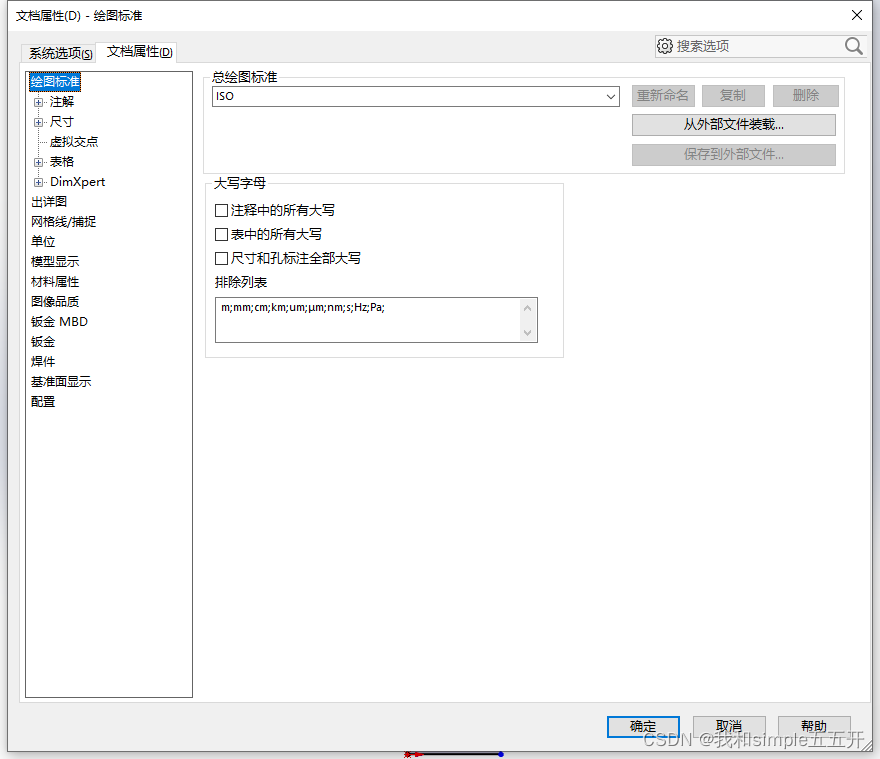Select 焊件 item

[43, 362]
